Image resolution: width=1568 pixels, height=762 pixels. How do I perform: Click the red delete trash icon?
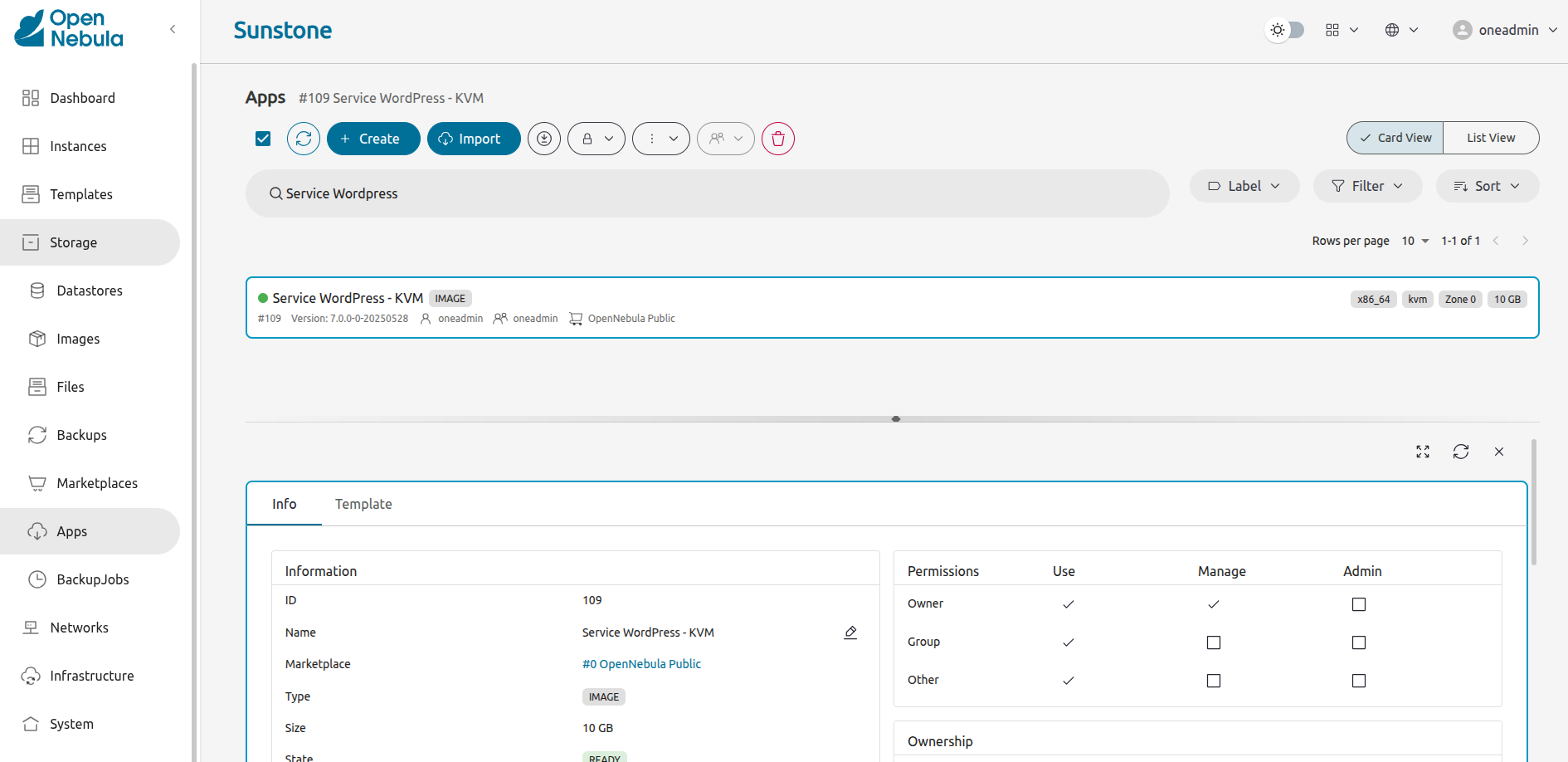point(778,139)
